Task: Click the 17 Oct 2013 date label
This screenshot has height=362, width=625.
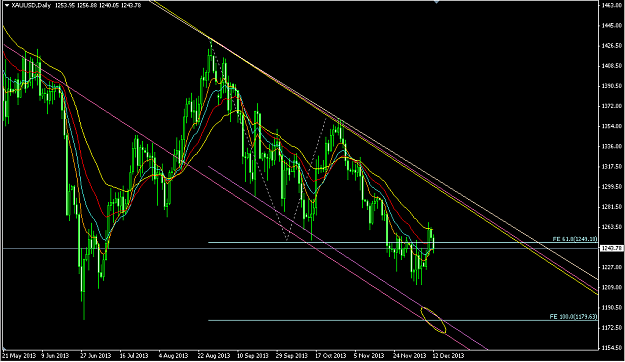Action: (331, 356)
